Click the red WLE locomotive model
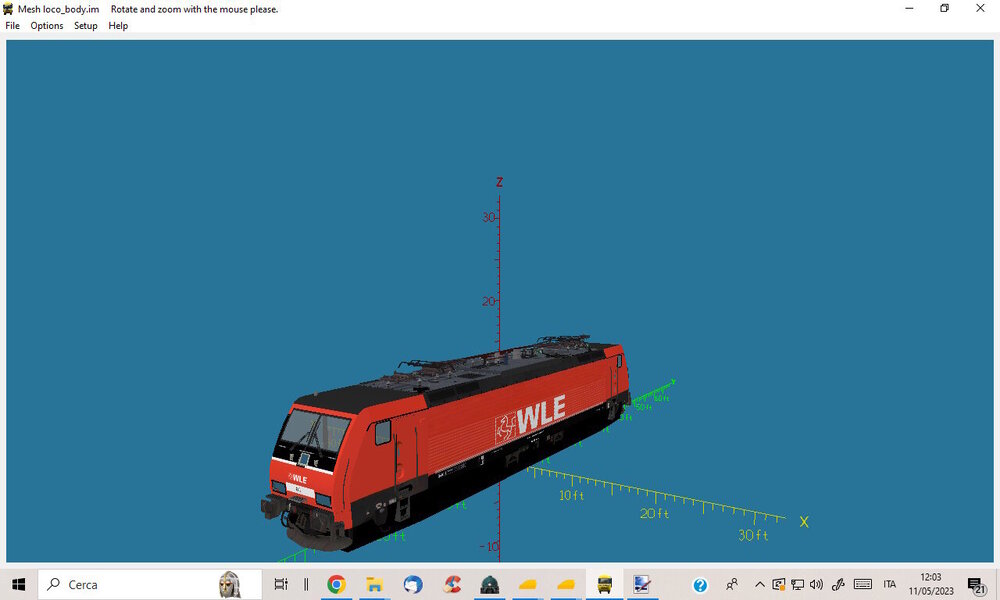 446,443
